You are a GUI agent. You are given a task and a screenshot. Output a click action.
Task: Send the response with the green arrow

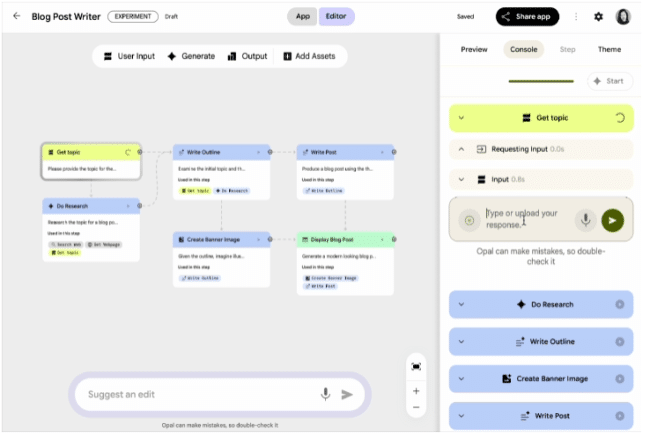[612, 220]
